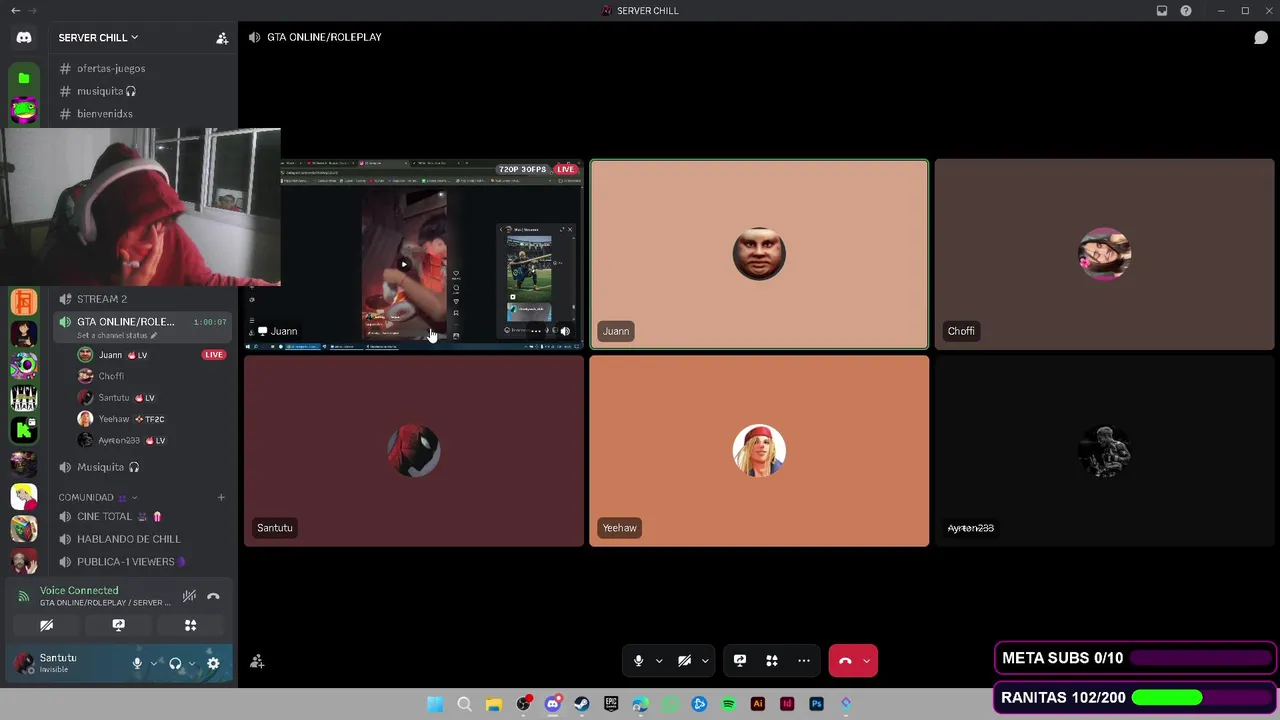
Task: Toggle microphone mute in bottom call bar
Action: [638, 661]
